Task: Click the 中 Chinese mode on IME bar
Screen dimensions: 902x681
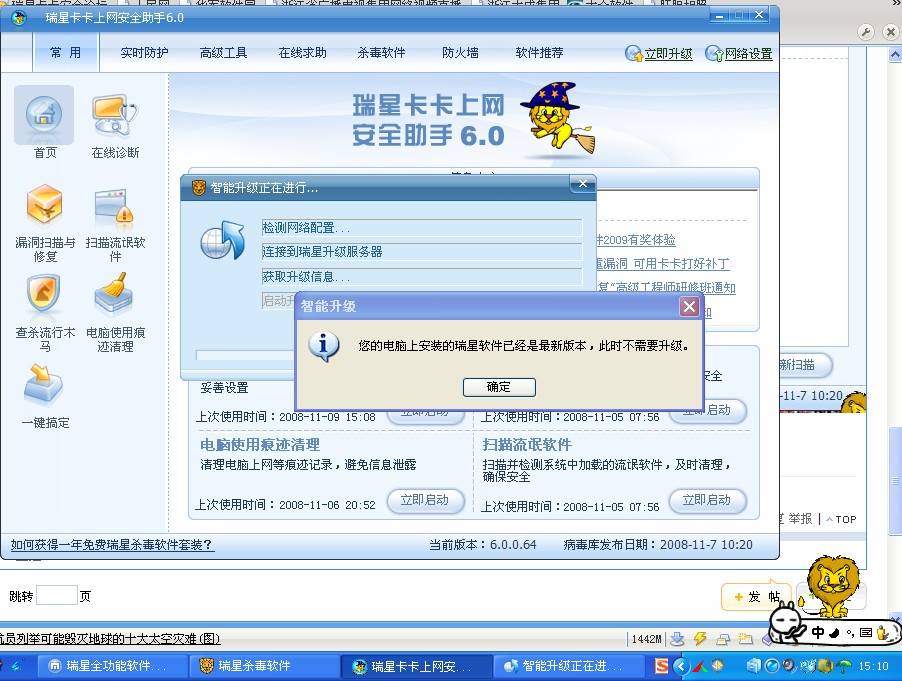Action: coord(818,633)
